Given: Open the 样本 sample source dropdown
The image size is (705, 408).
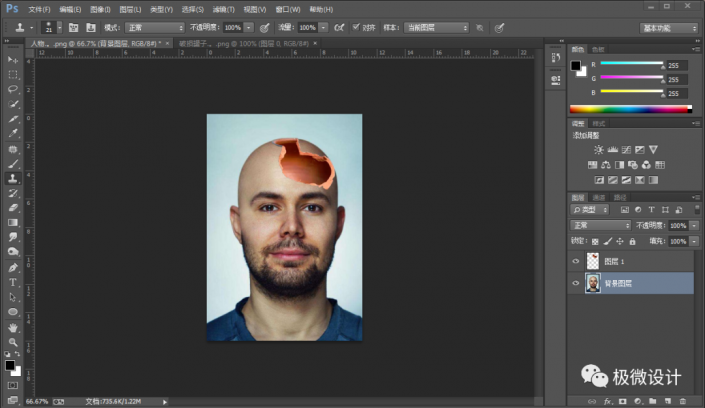Looking at the screenshot, I should click(437, 27).
